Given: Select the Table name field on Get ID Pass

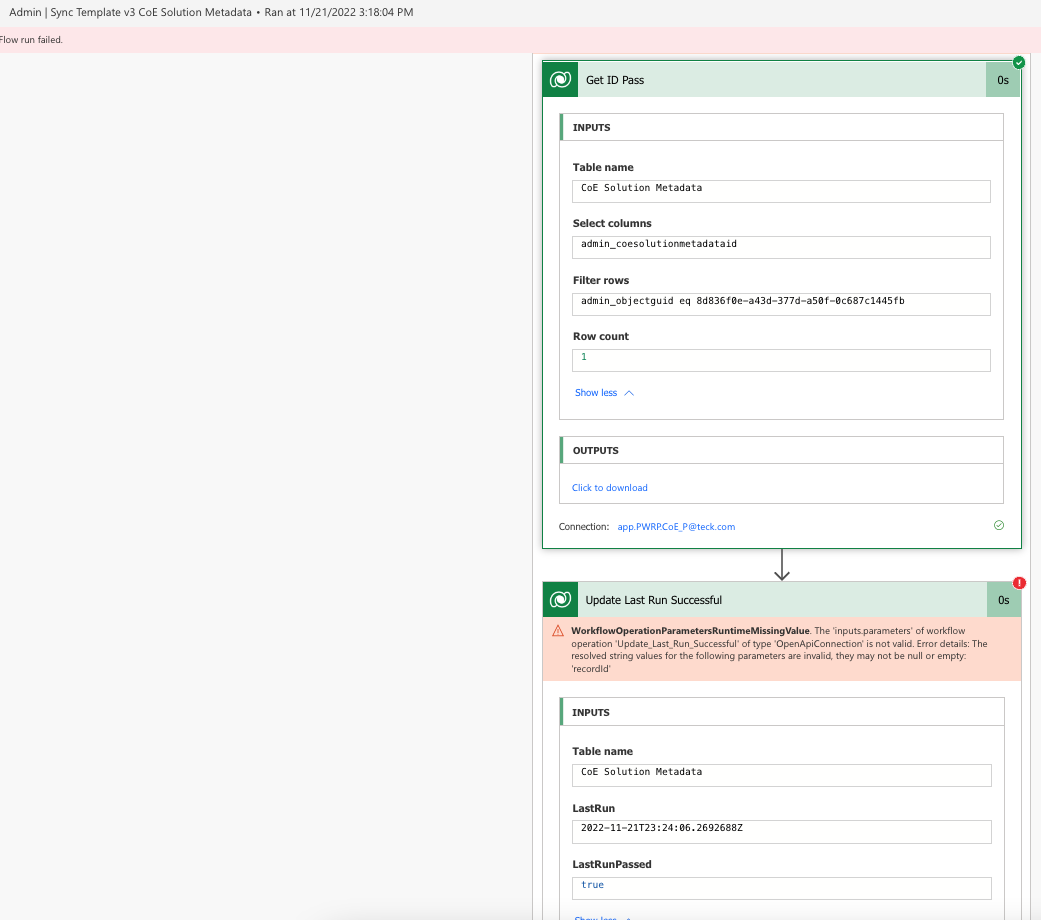Looking at the screenshot, I should 781,190.
